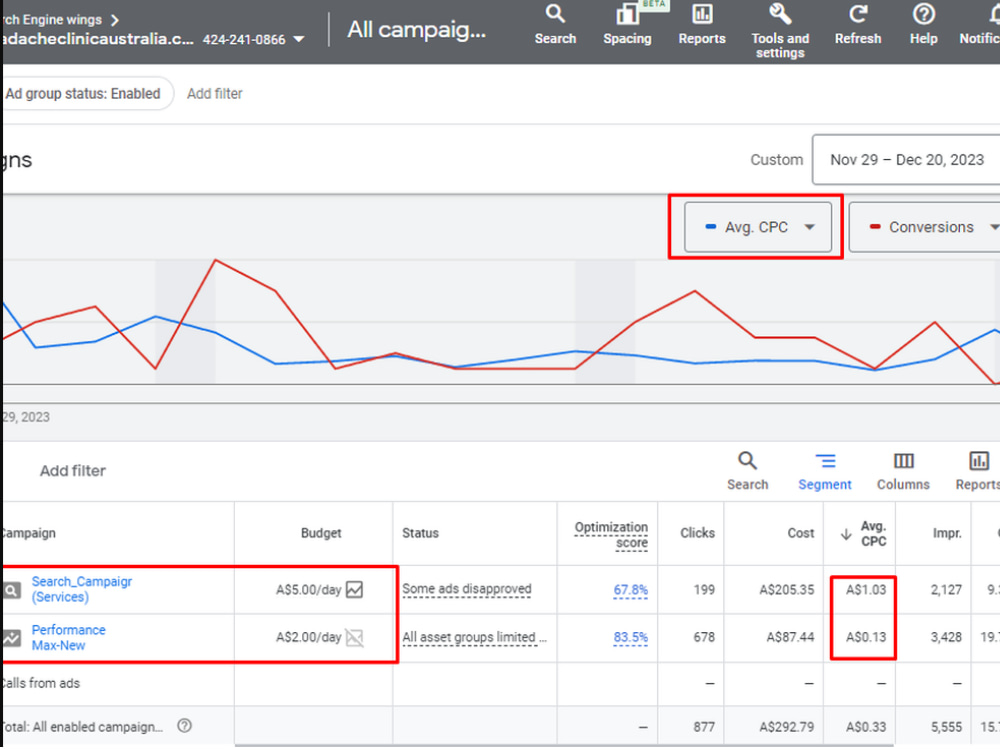Open the 83.5% optimization score
The height and width of the screenshot is (750, 1000).
(630, 637)
